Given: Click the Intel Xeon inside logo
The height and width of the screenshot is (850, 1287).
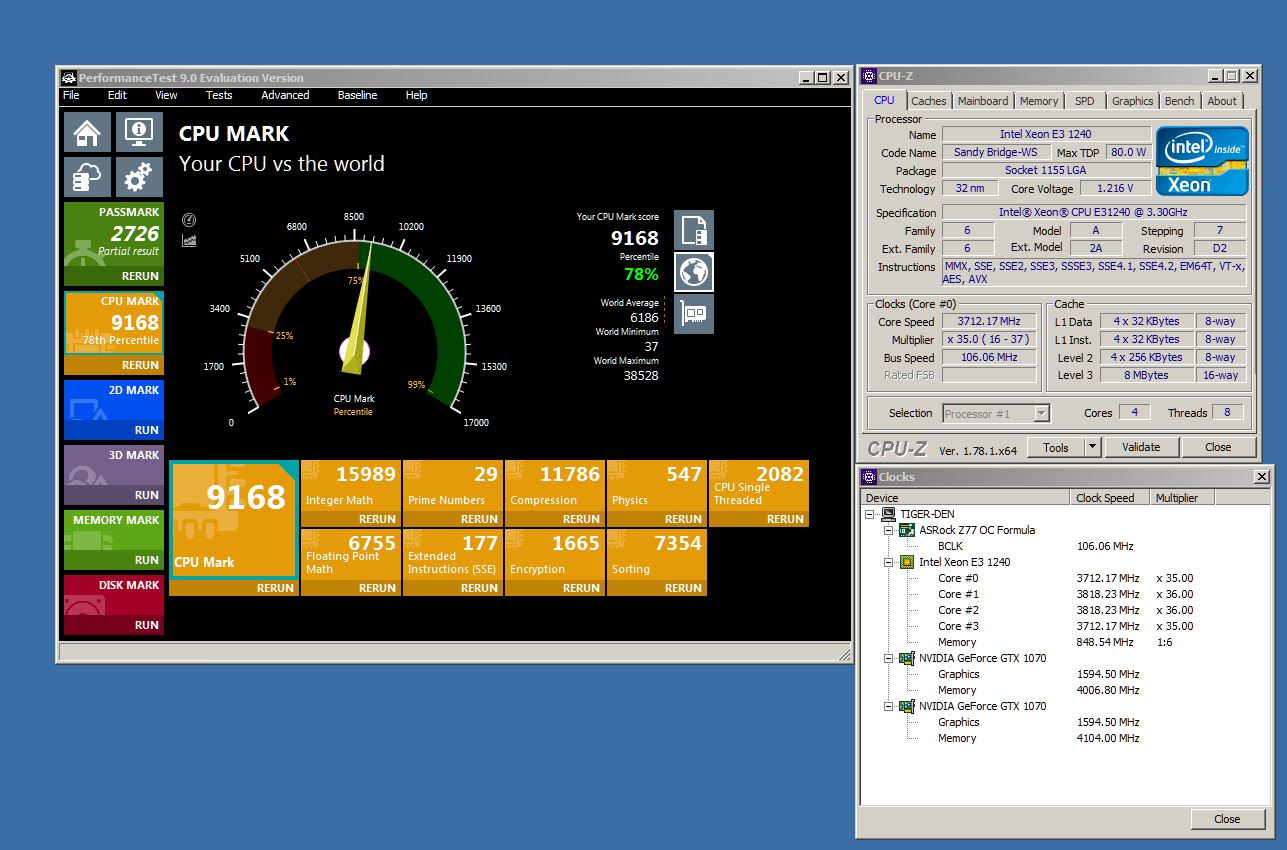Looking at the screenshot, I should pyautogui.click(x=1202, y=161).
